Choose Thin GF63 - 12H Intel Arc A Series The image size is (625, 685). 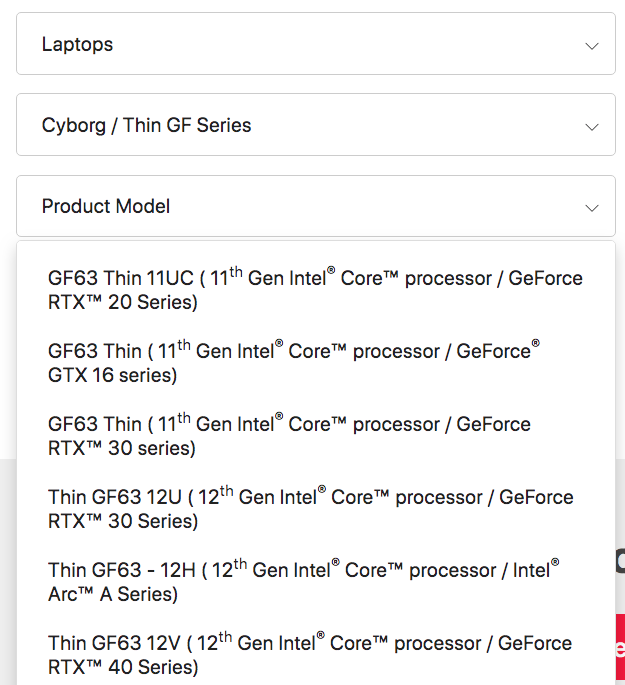tap(303, 582)
